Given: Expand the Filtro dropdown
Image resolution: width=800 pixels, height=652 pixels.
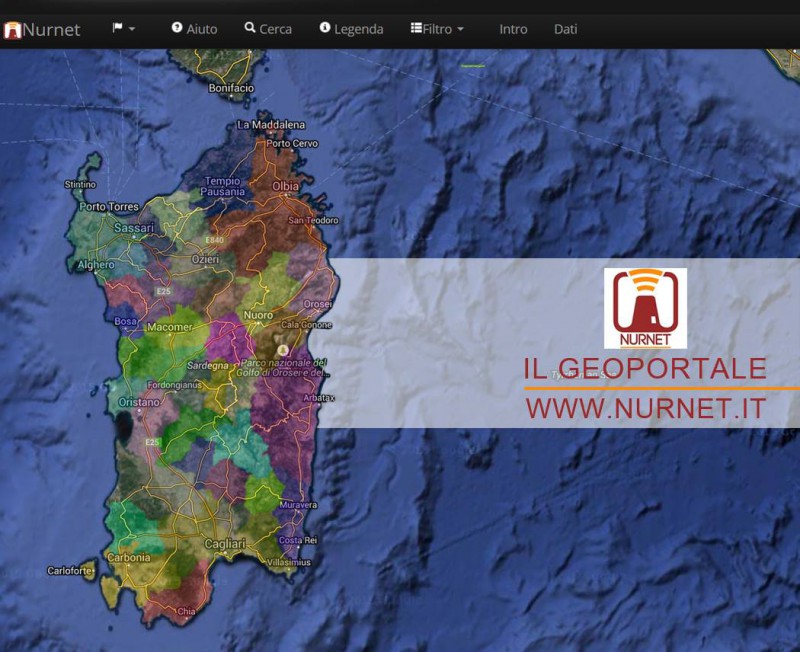Looking at the screenshot, I should pyautogui.click(x=438, y=29).
